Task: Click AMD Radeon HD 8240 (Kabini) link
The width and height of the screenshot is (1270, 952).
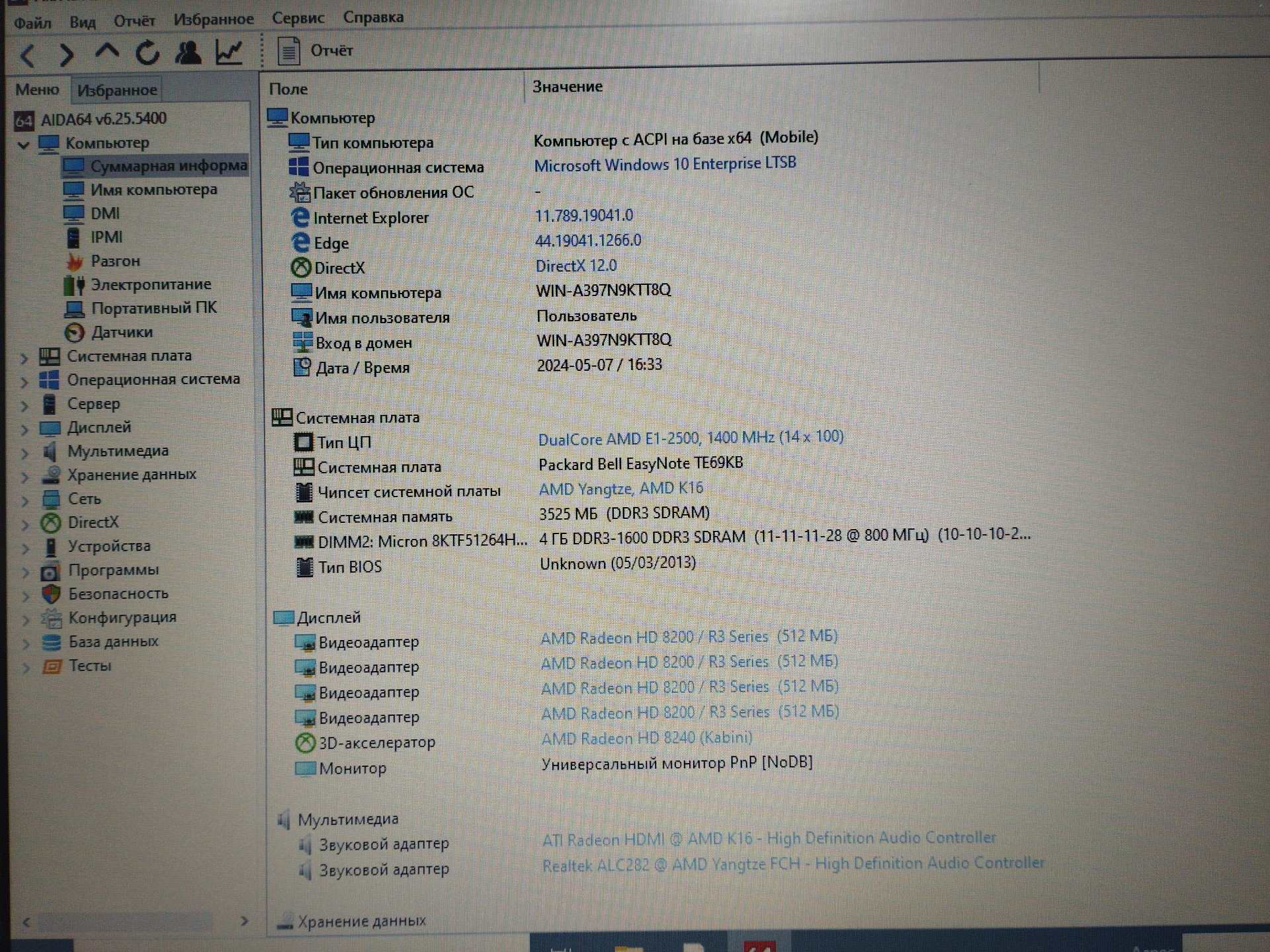Action: pyautogui.click(x=647, y=738)
